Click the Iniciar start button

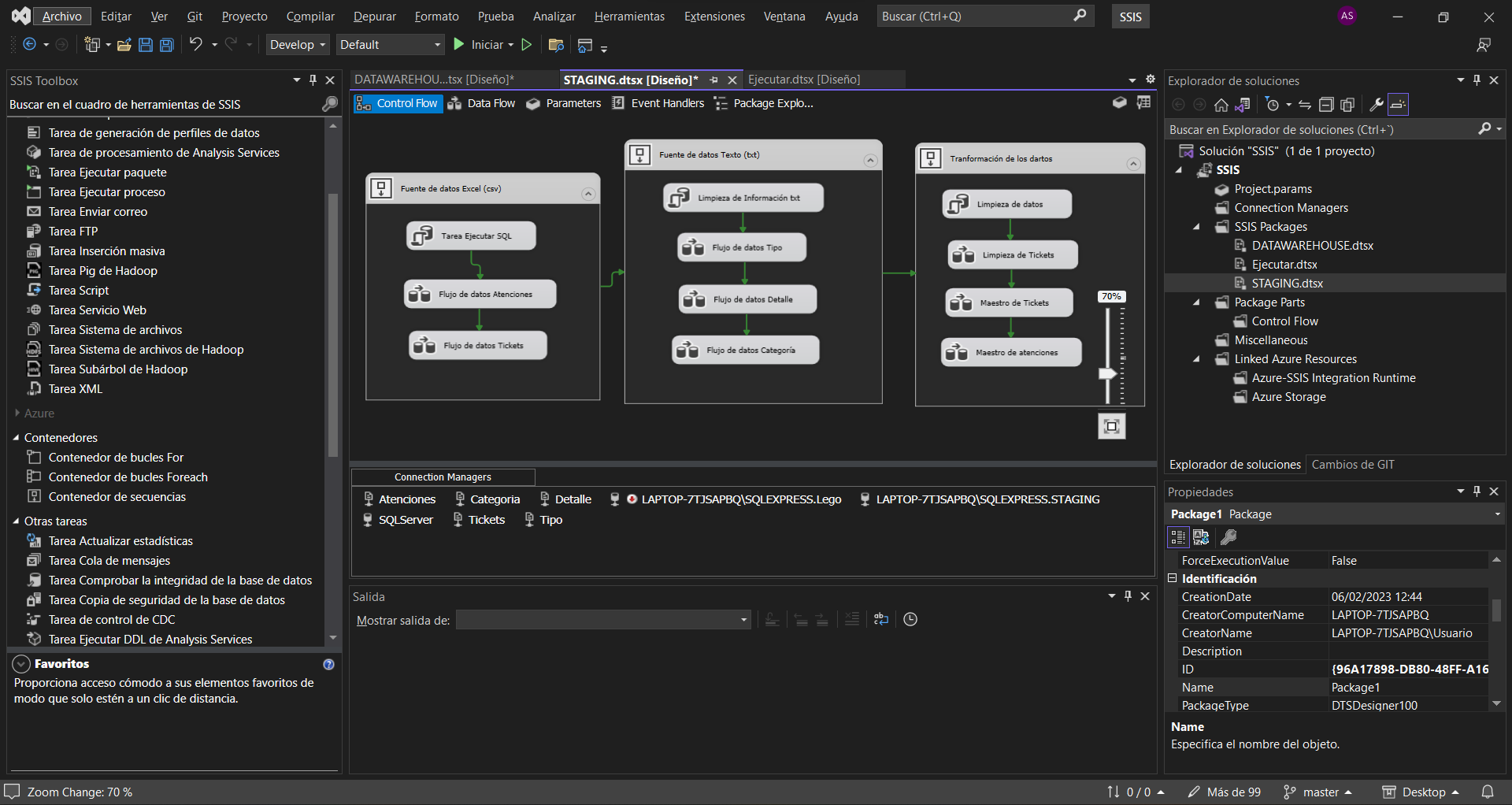tap(480, 45)
